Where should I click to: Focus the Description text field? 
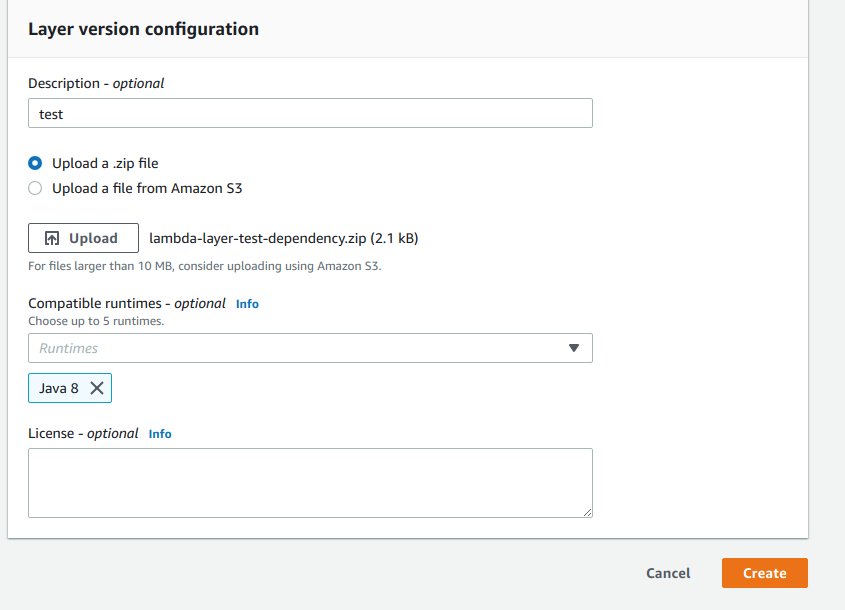(x=310, y=114)
